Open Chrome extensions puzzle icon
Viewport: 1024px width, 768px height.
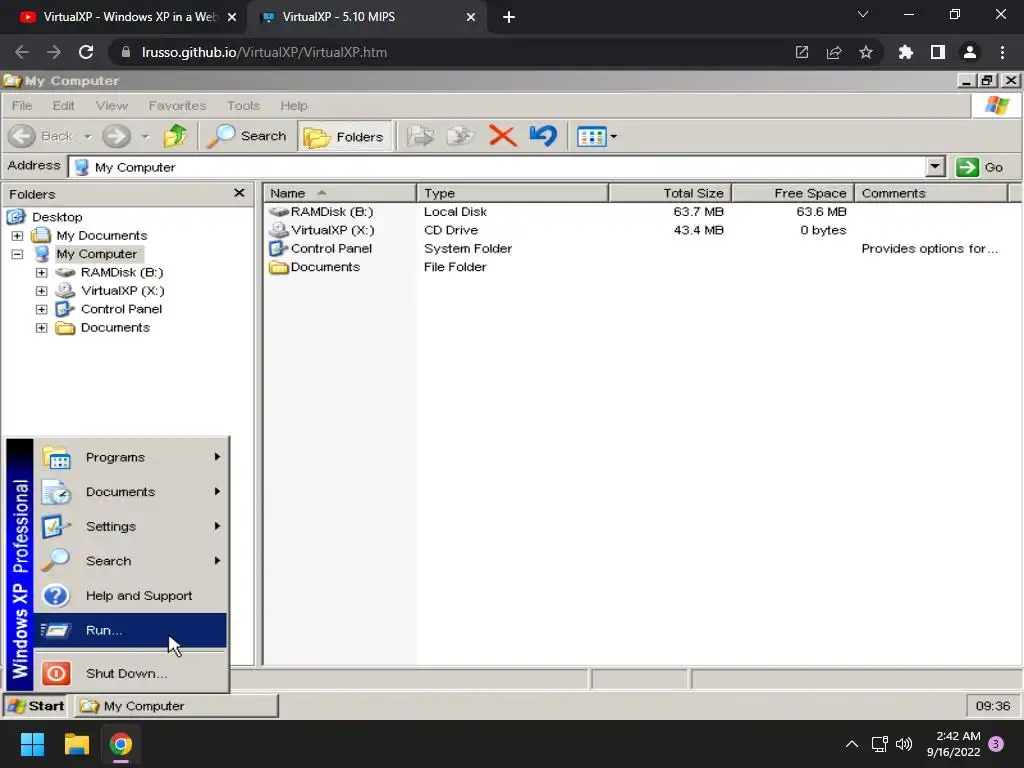point(905,52)
